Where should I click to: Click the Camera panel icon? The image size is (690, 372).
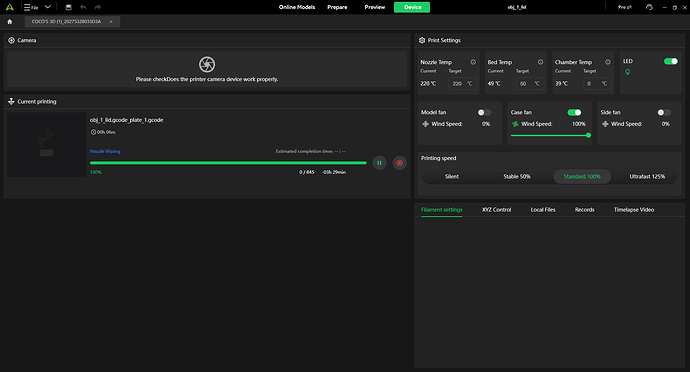tap(11, 40)
